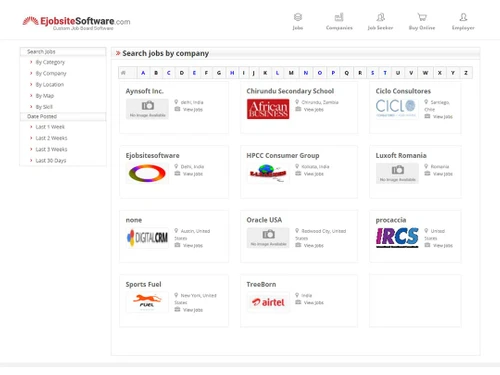The width and height of the screenshot is (500, 375).
Task: Filter companies by letter P
Action: [x=333, y=73]
